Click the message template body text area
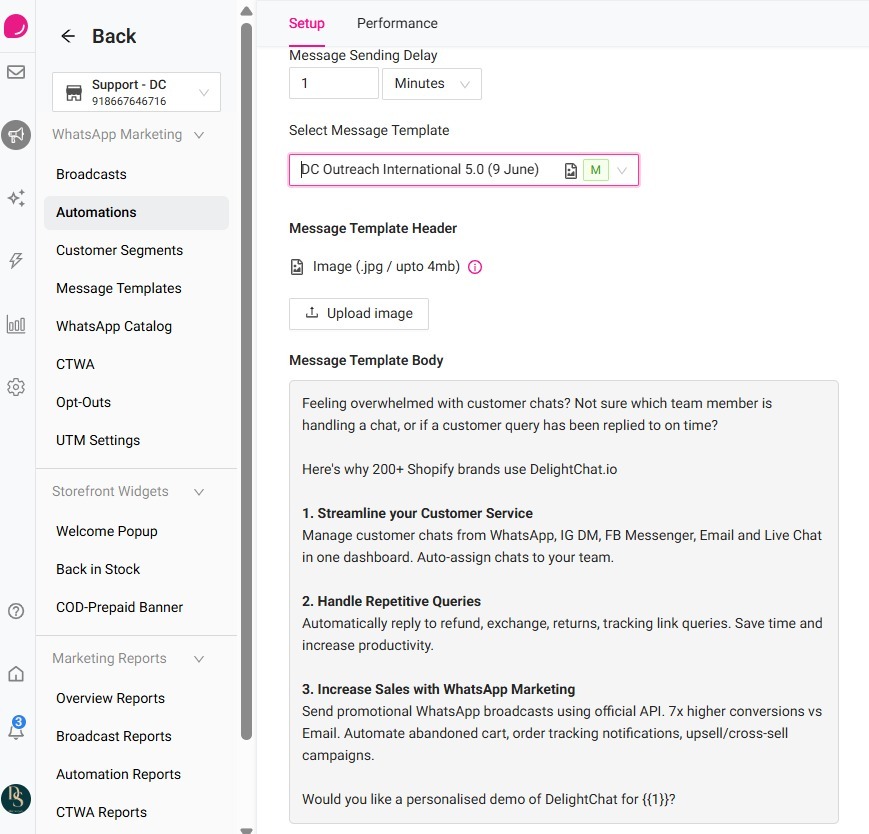The image size is (869, 834). click(564, 602)
